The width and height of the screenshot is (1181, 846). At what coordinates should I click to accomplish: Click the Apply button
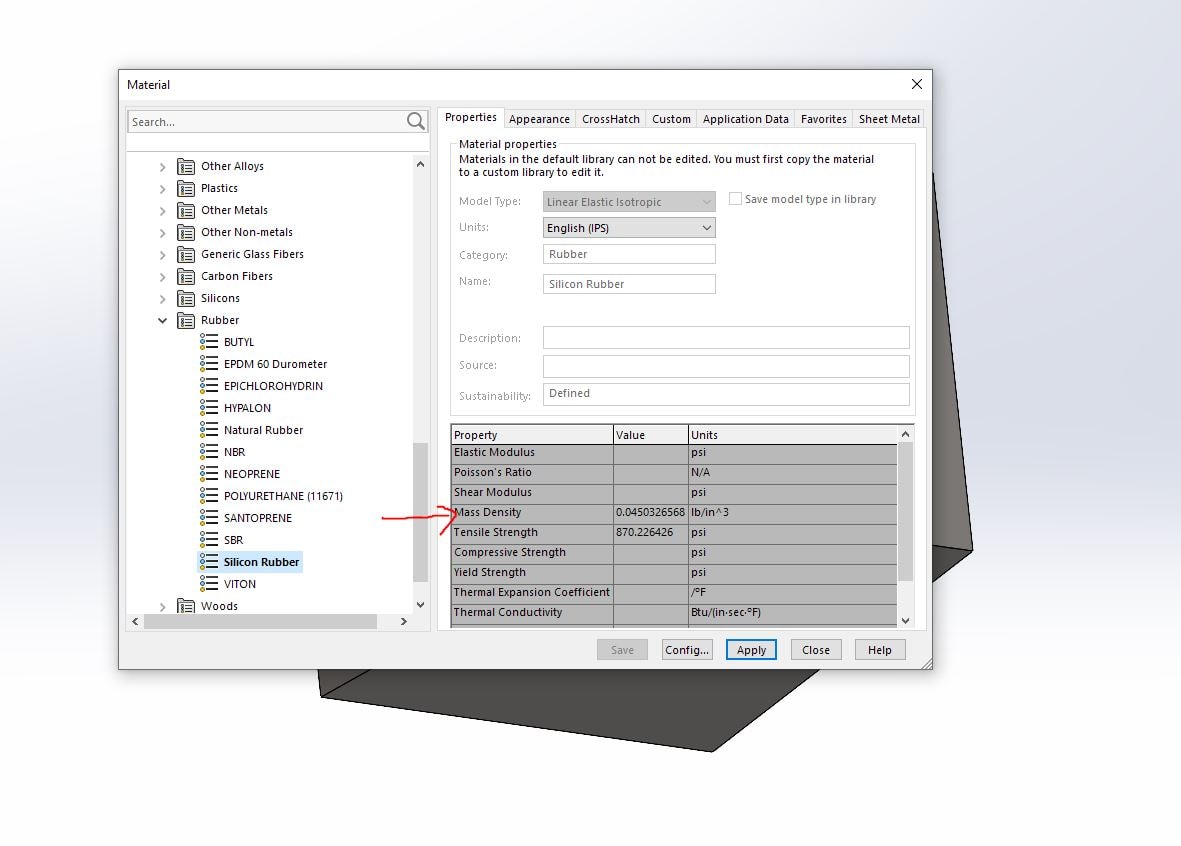(751, 649)
